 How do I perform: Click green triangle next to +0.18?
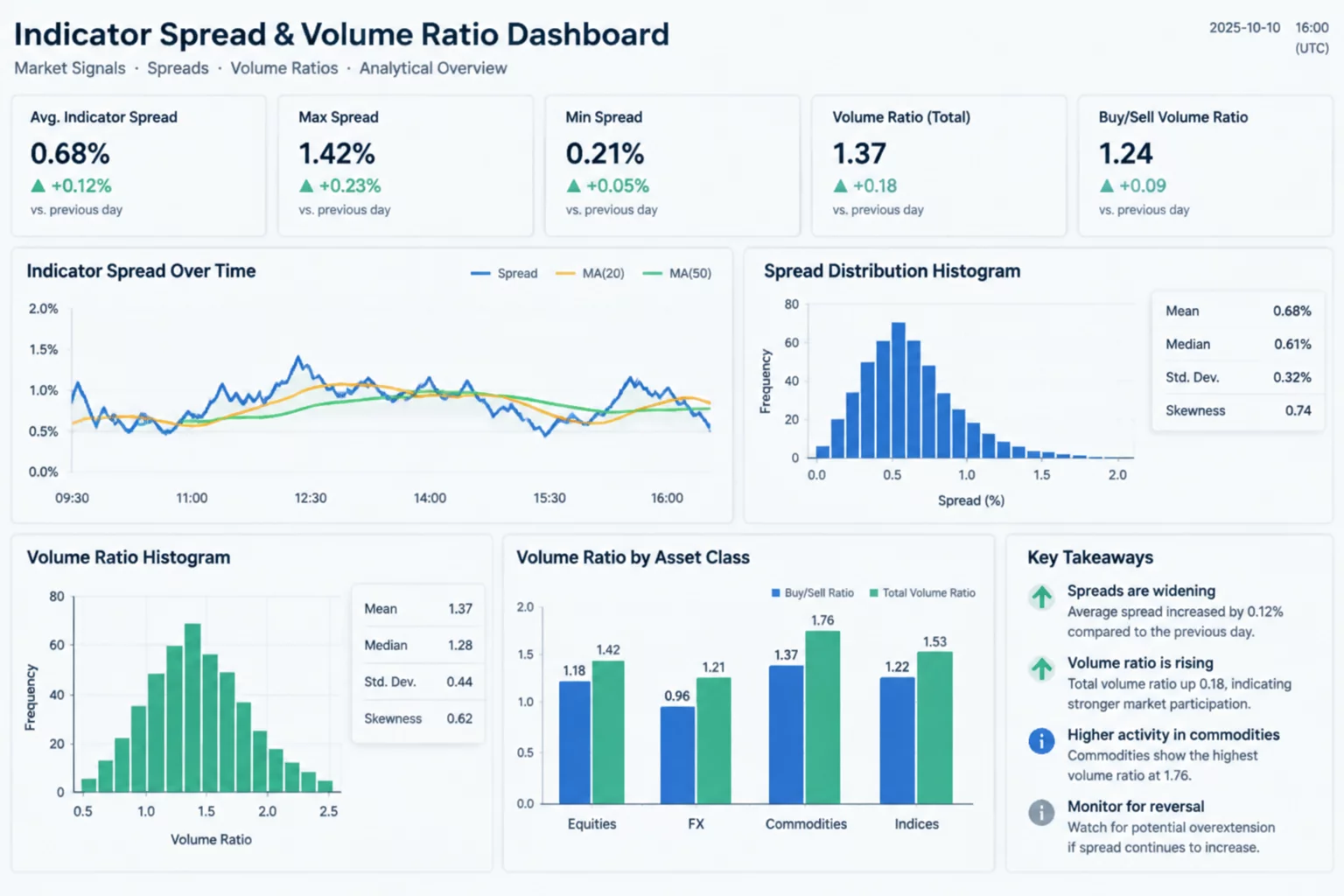click(840, 185)
